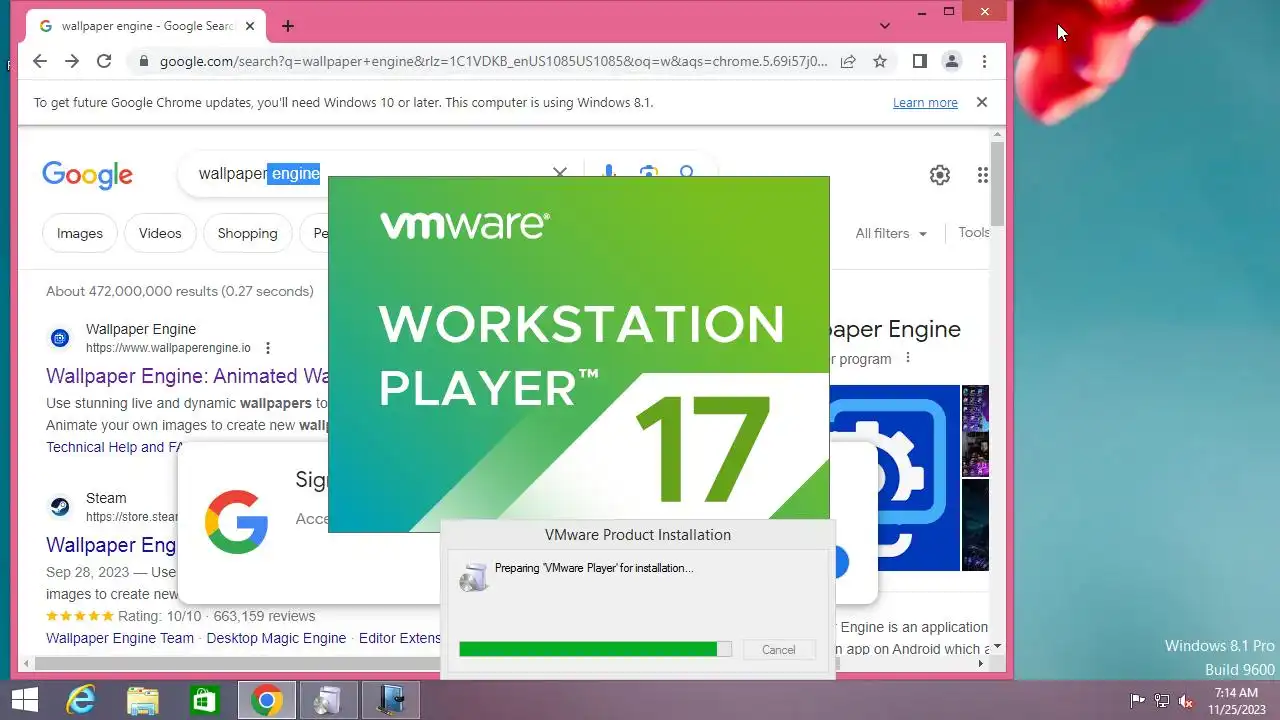Click the lock icon in address bar
Viewport: 1280px width, 720px height.
(x=143, y=61)
